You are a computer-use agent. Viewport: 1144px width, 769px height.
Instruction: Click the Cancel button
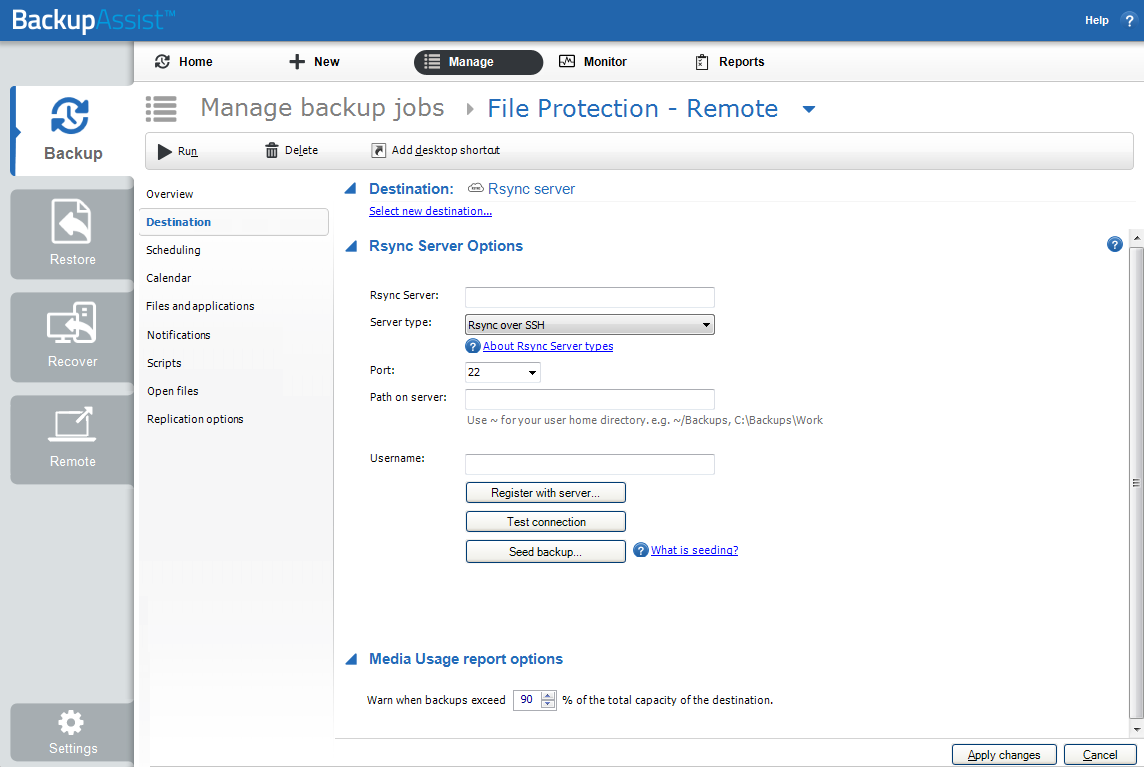1100,755
